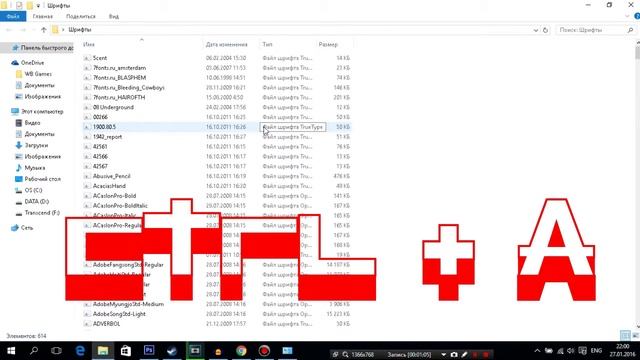Image resolution: width=640 pixels, height=360 pixels.
Task: Select AdobeSongStd-Light font file
Action: (119, 314)
